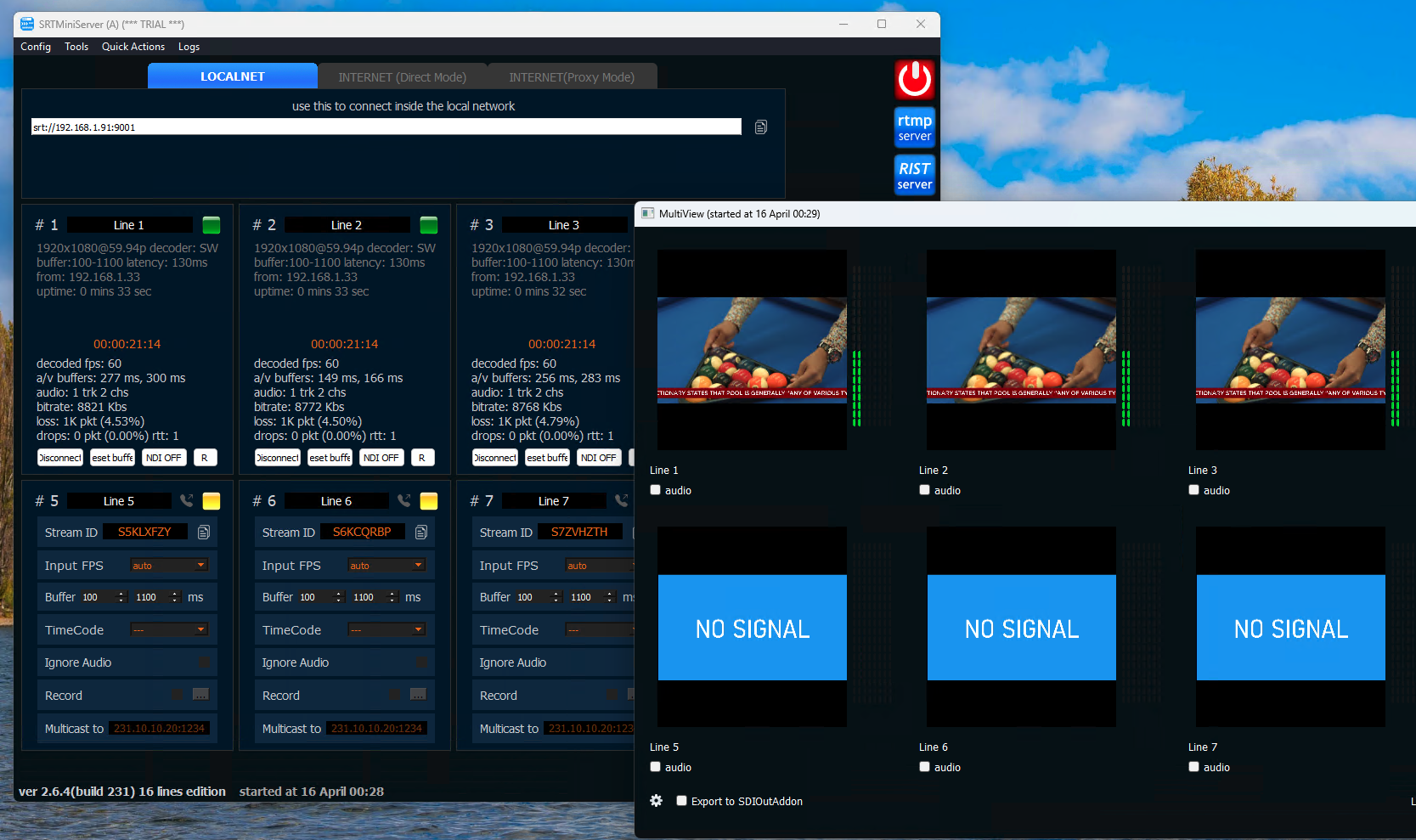
Task: Click the yellow status indicator of Line 6
Action: 429,501
